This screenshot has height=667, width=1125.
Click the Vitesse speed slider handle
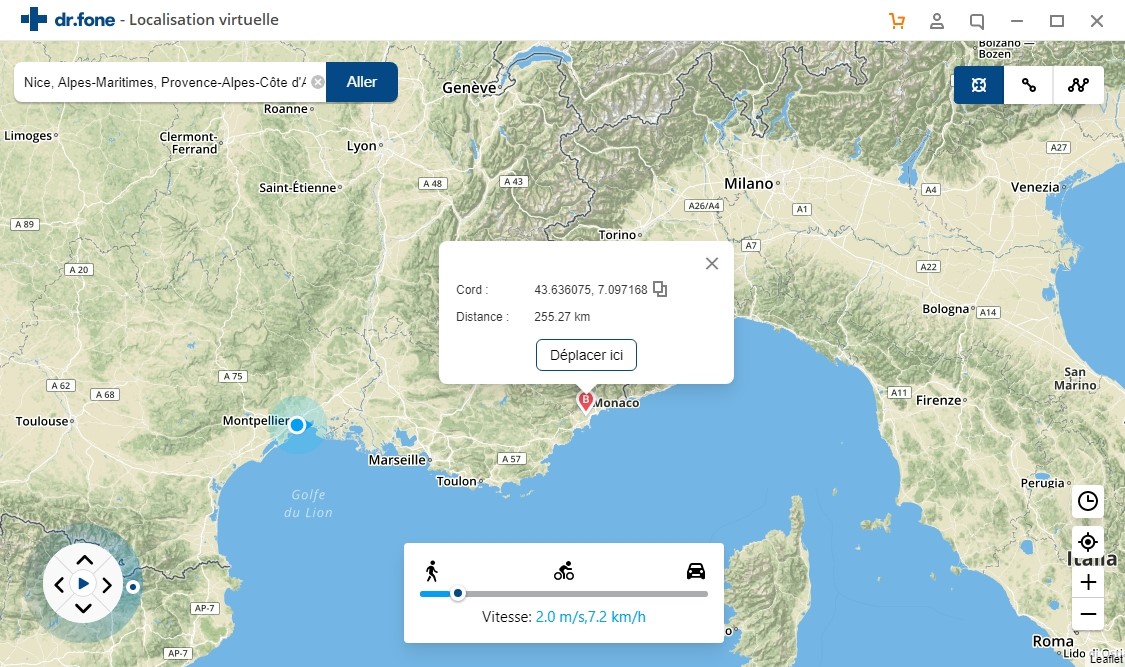pos(458,594)
